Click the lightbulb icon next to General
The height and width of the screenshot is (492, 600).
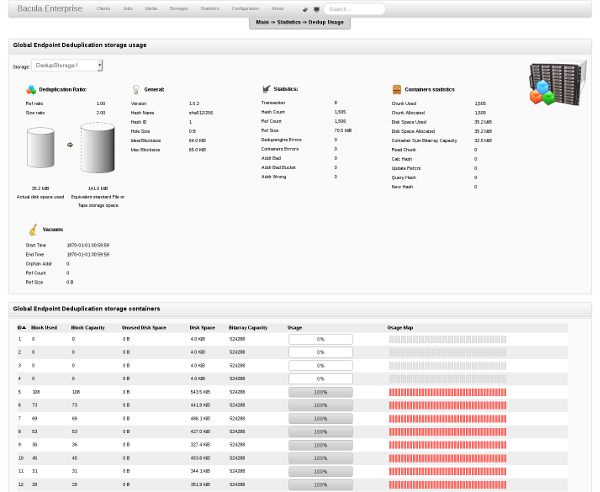pos(136,90)
